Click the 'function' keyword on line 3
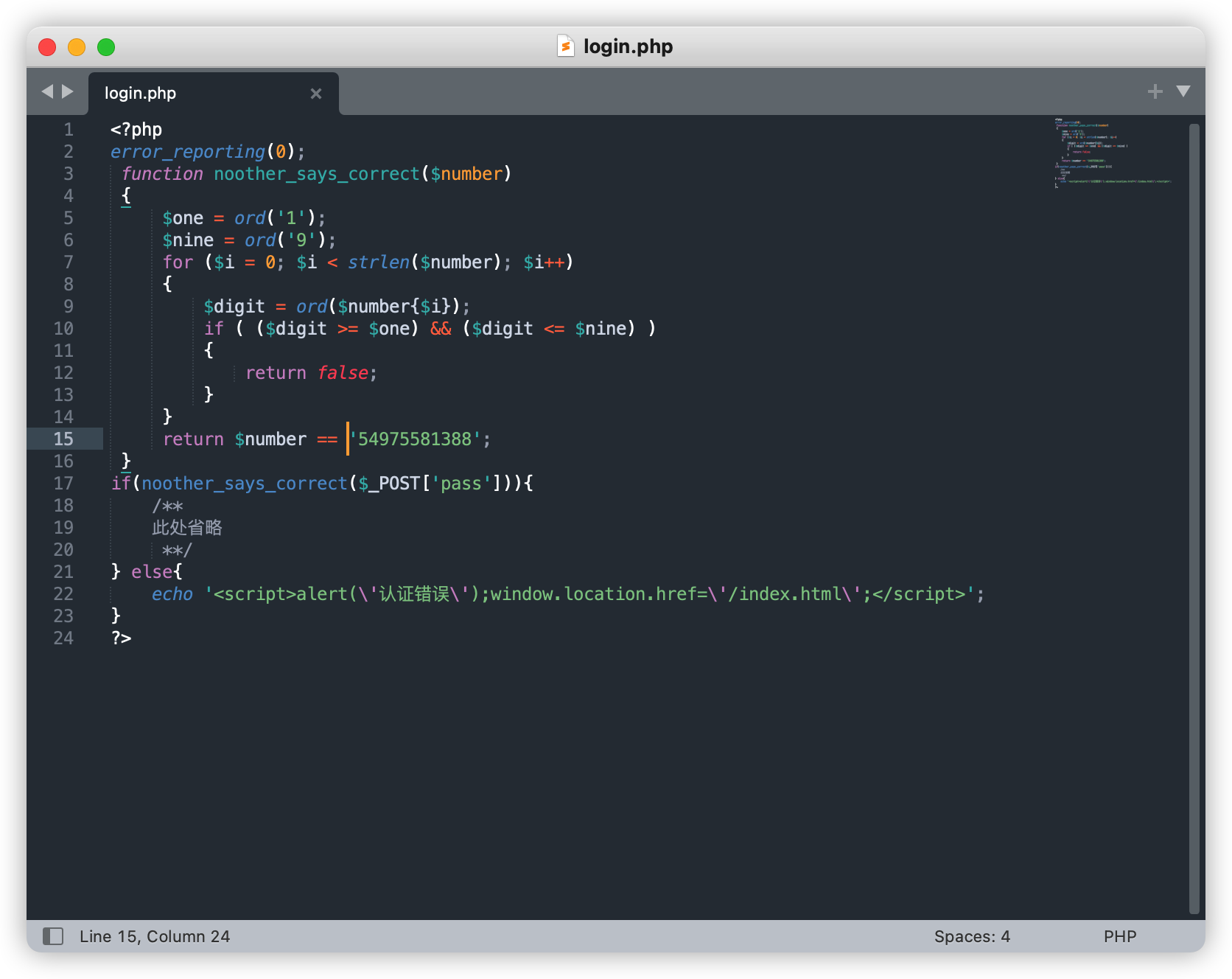 pos(162,174)
